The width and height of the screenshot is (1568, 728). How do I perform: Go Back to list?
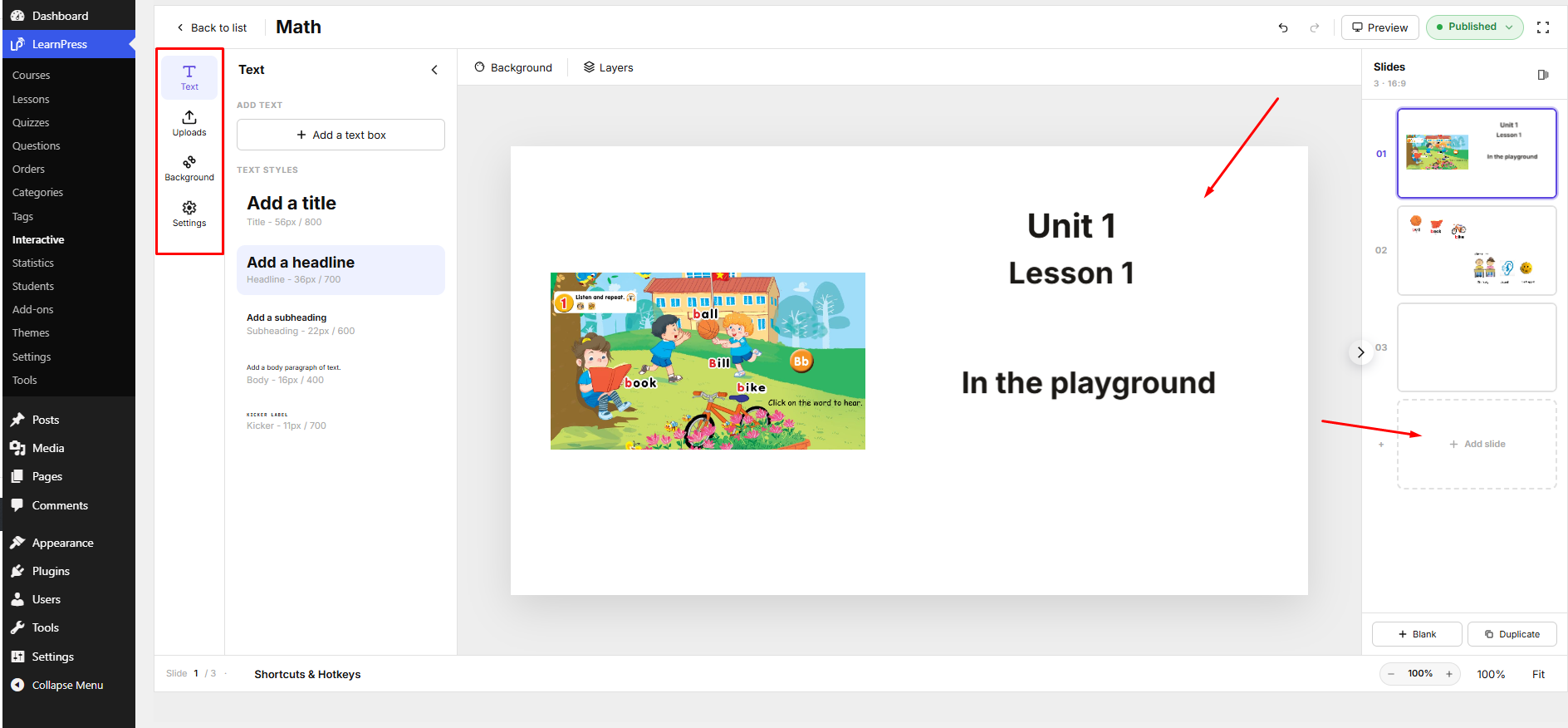(212, 27)
